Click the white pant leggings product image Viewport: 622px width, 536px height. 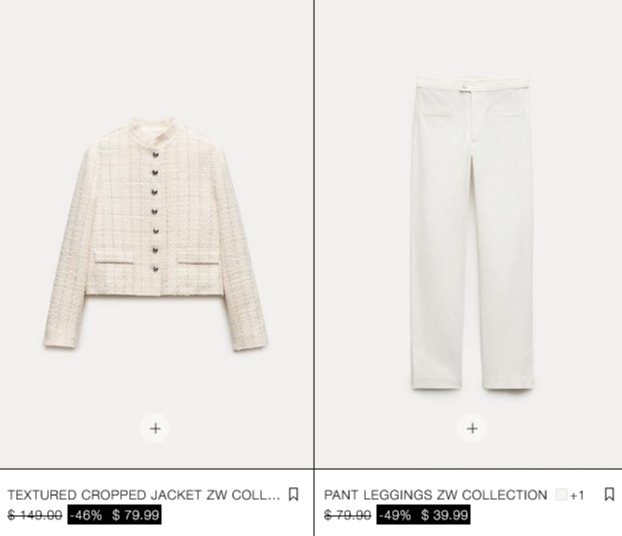pyautogui.click(x=472, y=234)
